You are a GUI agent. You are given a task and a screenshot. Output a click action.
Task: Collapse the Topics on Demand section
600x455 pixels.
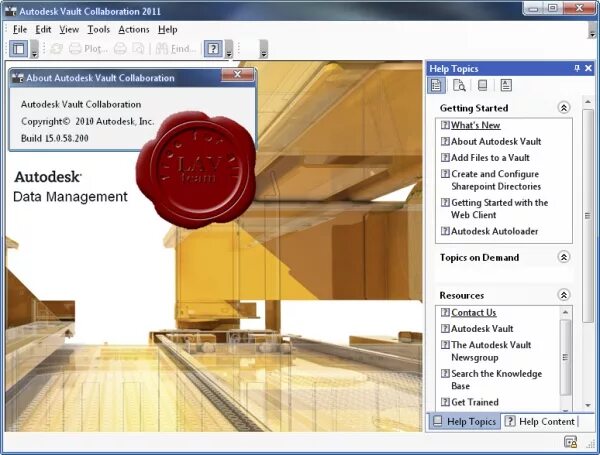(x=564, y=257)
